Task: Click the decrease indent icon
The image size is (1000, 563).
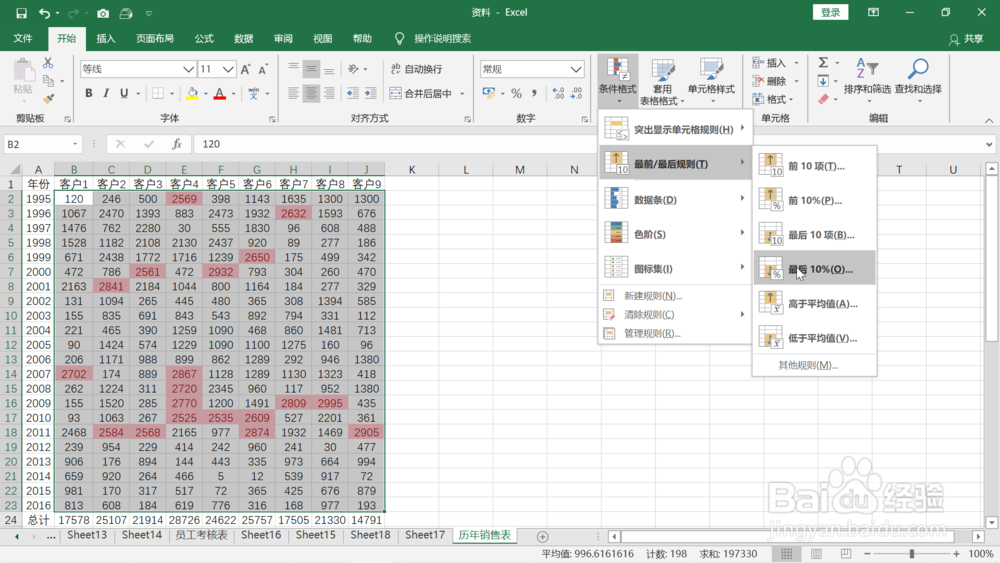Action: [353, 94]
